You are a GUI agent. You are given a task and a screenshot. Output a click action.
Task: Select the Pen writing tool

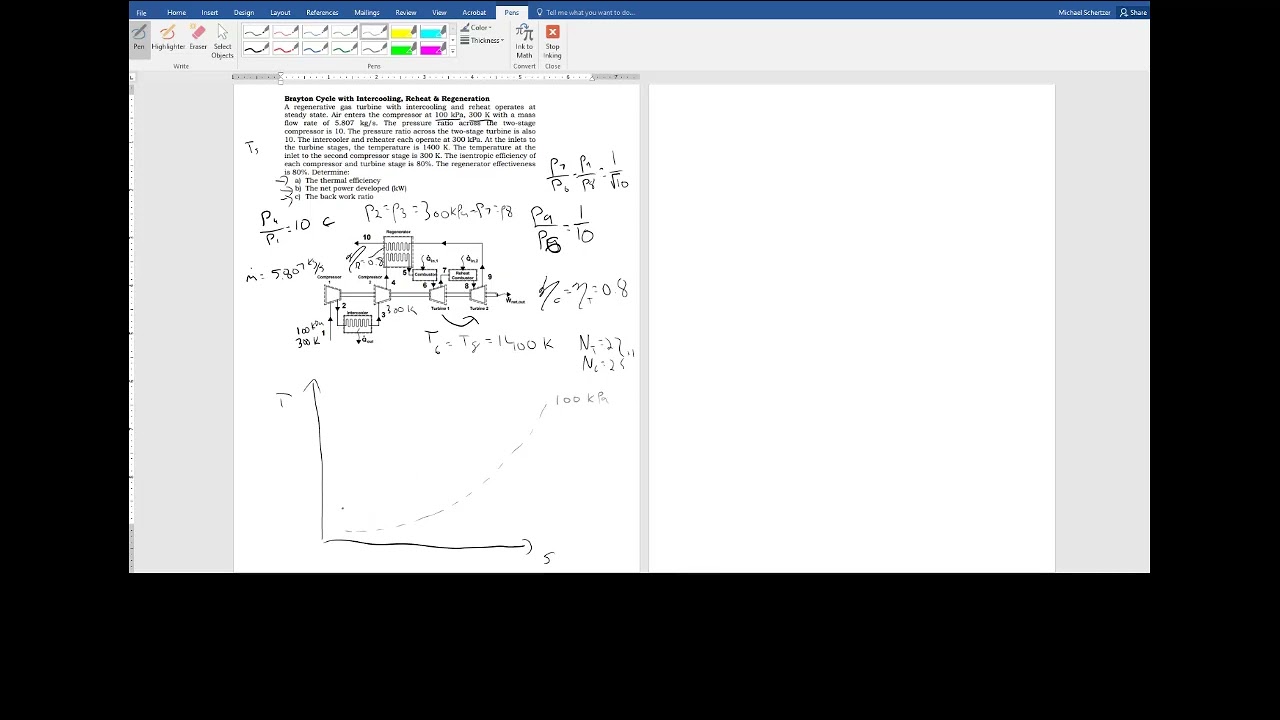pyautogui.click(x=139, y=38)
